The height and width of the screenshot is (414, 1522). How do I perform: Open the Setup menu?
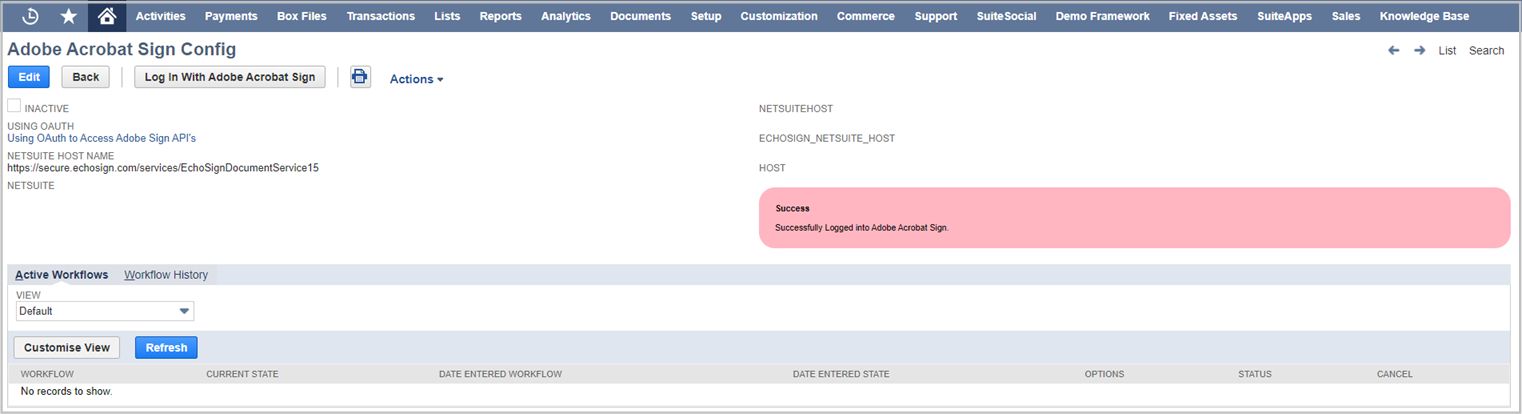point(706,16)
